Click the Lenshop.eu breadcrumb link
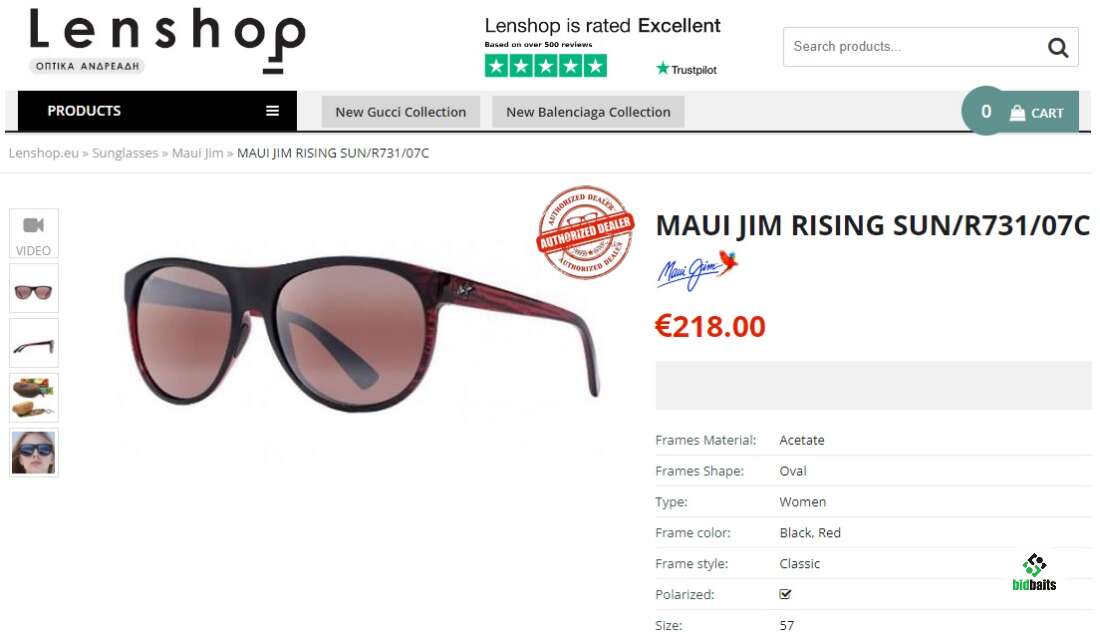 click(x=43, y=153)
